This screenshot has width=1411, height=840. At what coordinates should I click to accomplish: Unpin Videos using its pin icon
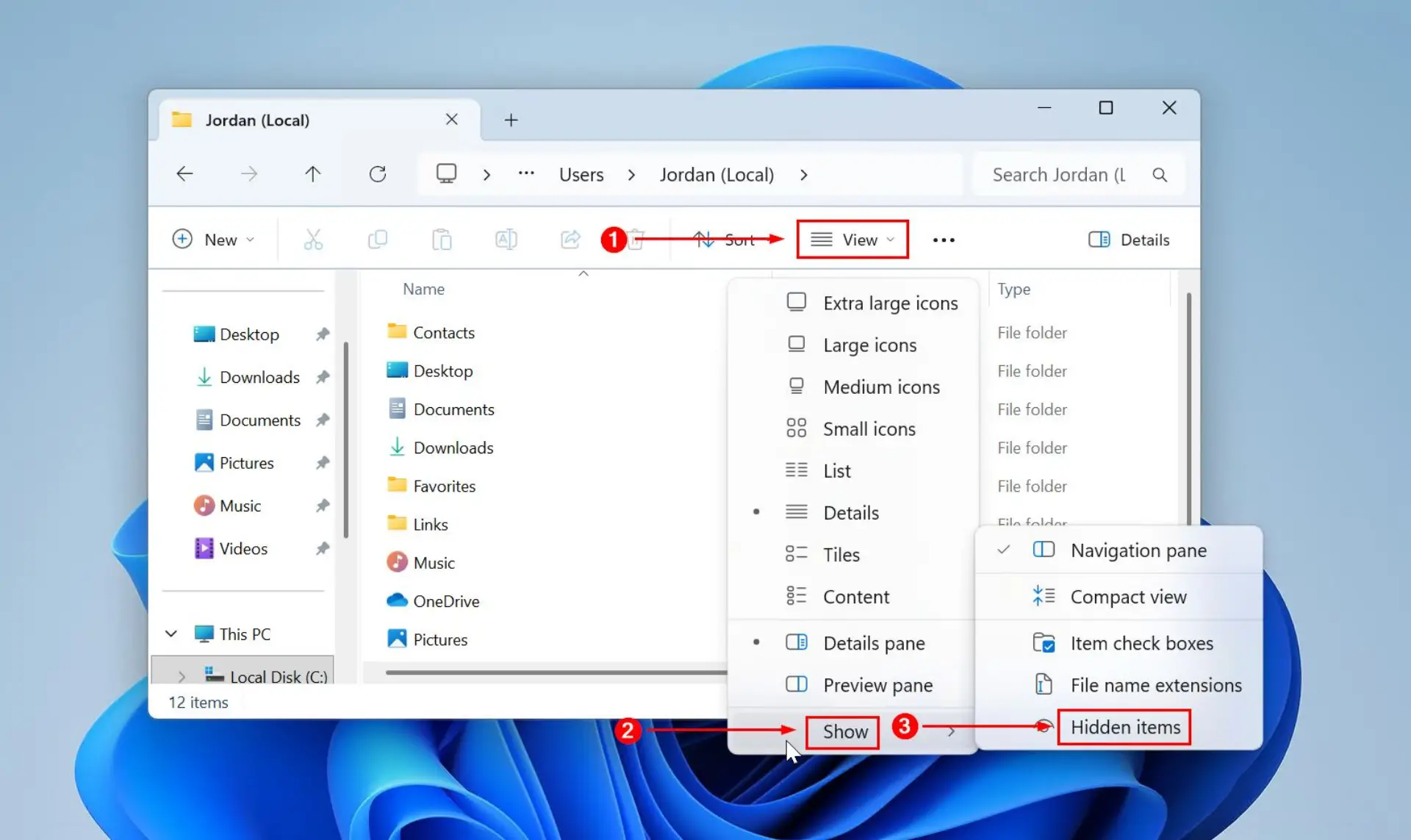322,548
